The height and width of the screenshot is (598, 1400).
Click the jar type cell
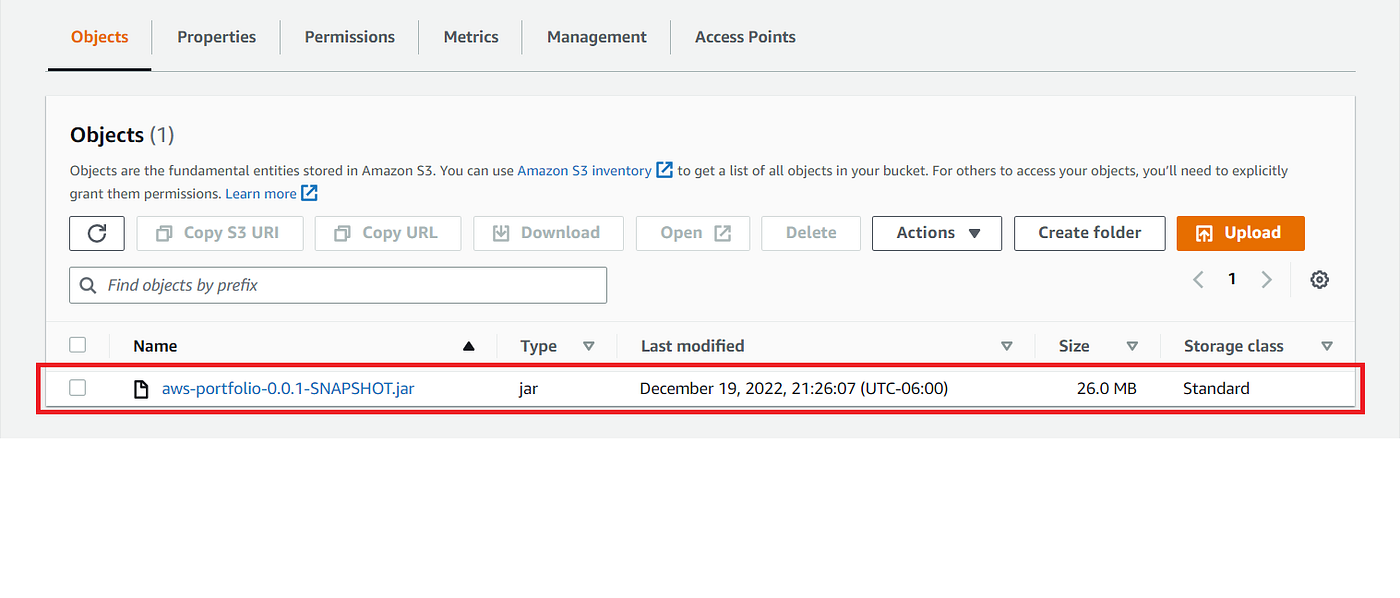tap(529, 389)
